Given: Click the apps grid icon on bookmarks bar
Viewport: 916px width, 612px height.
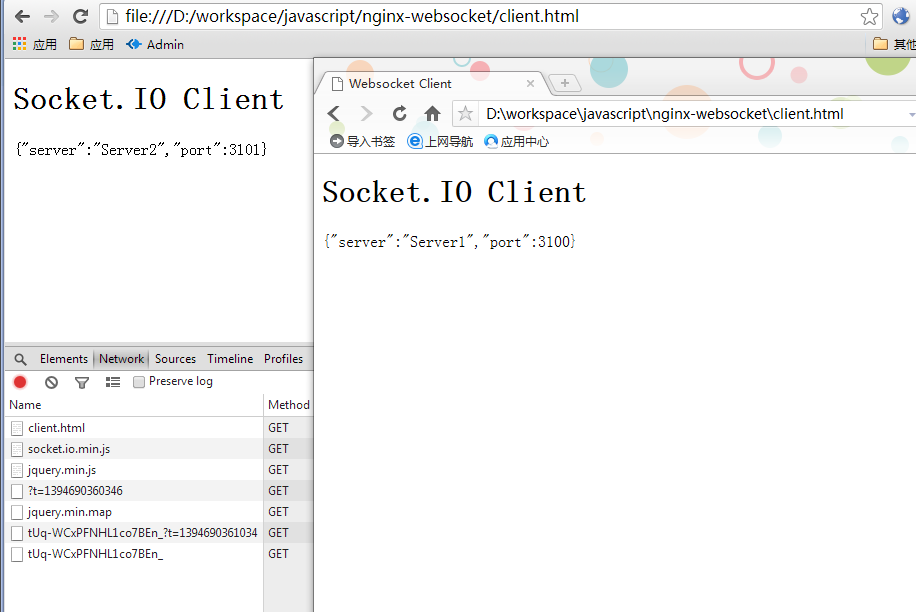Looking at the screenshot, I should click(18, 44).
